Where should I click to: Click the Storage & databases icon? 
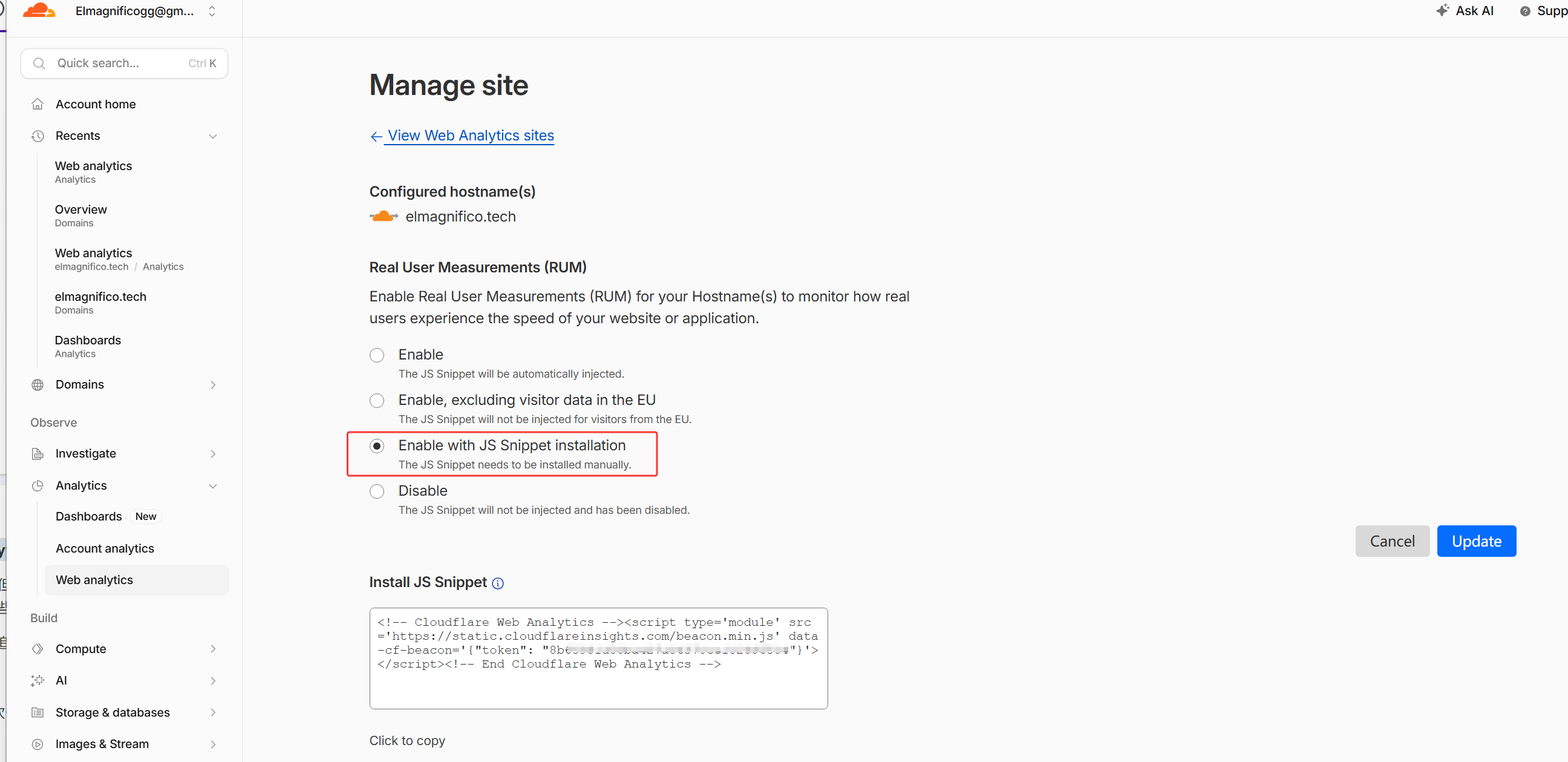click(38, 712)
